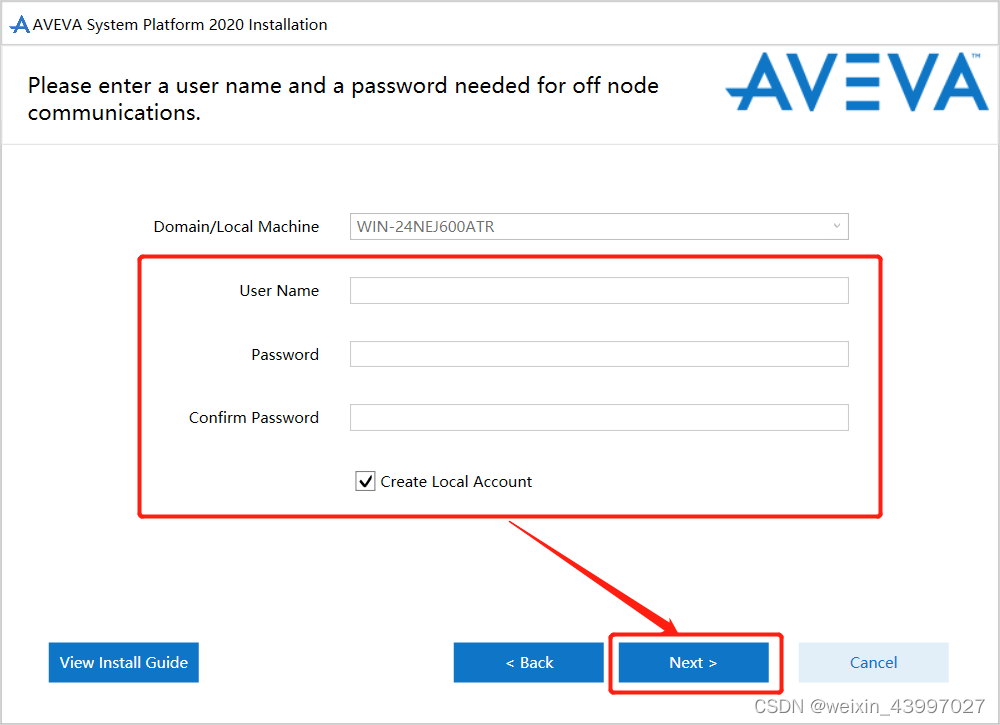Click the Confirm Password label
Image resolution: width=1000 pixels, height=725 pixels.
tap(254, 418)
